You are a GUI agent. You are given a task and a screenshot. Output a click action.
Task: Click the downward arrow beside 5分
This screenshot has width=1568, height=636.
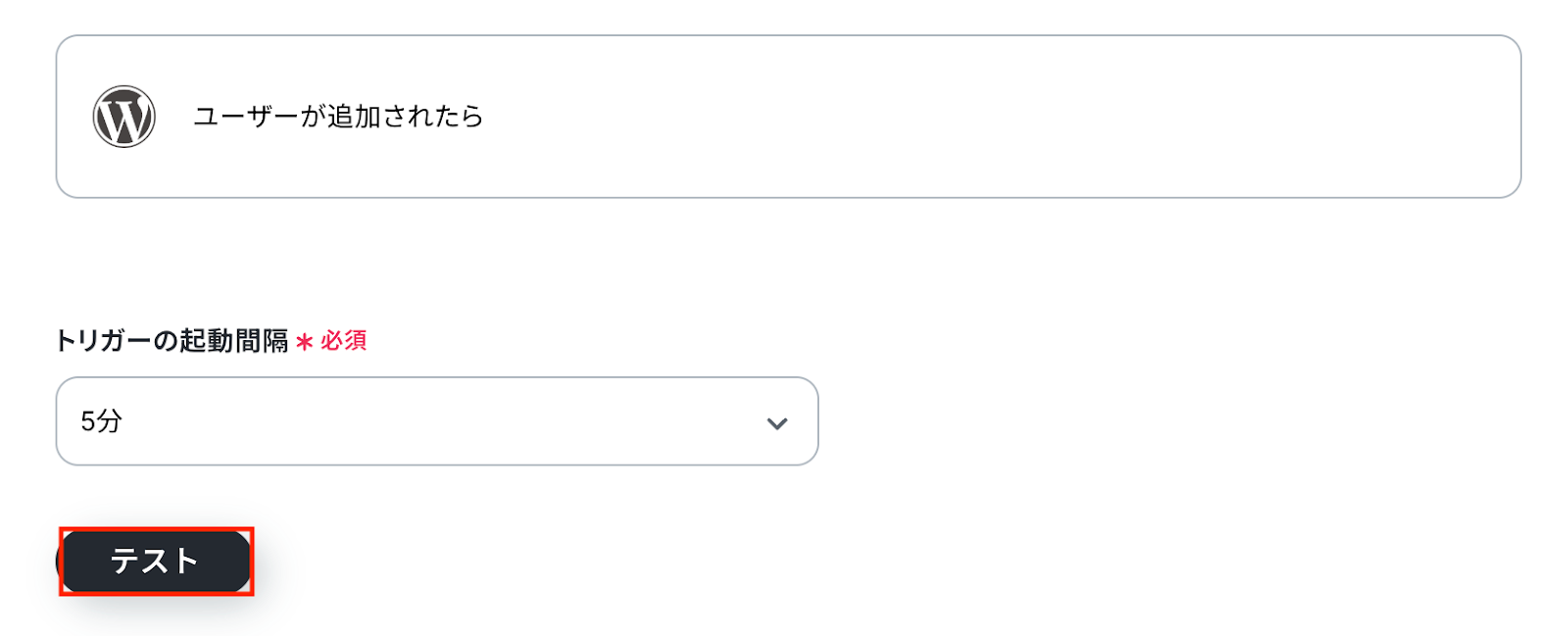777,423
